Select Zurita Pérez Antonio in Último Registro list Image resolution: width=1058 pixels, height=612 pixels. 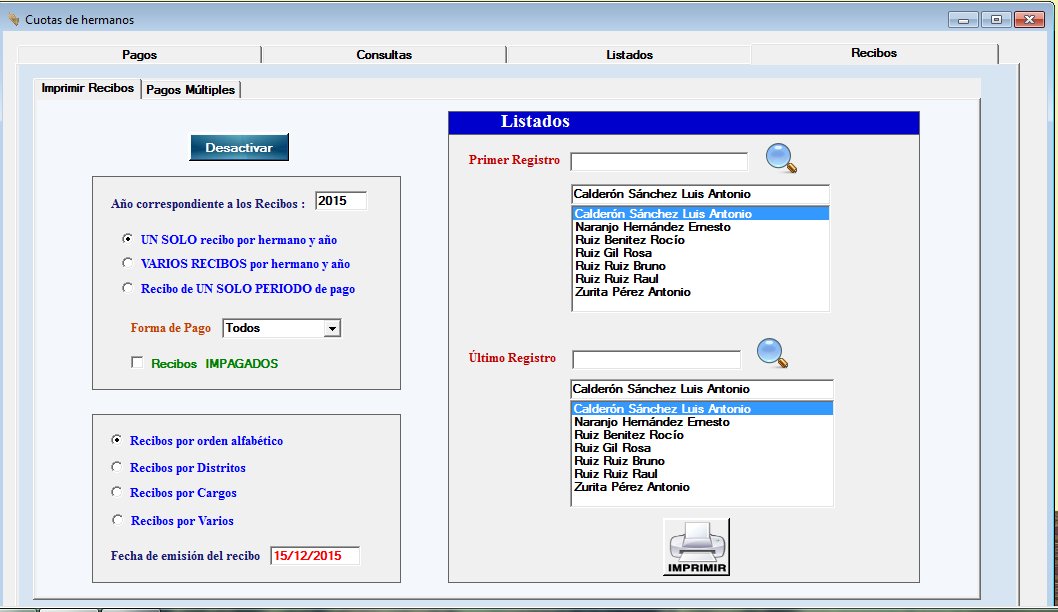631,487
